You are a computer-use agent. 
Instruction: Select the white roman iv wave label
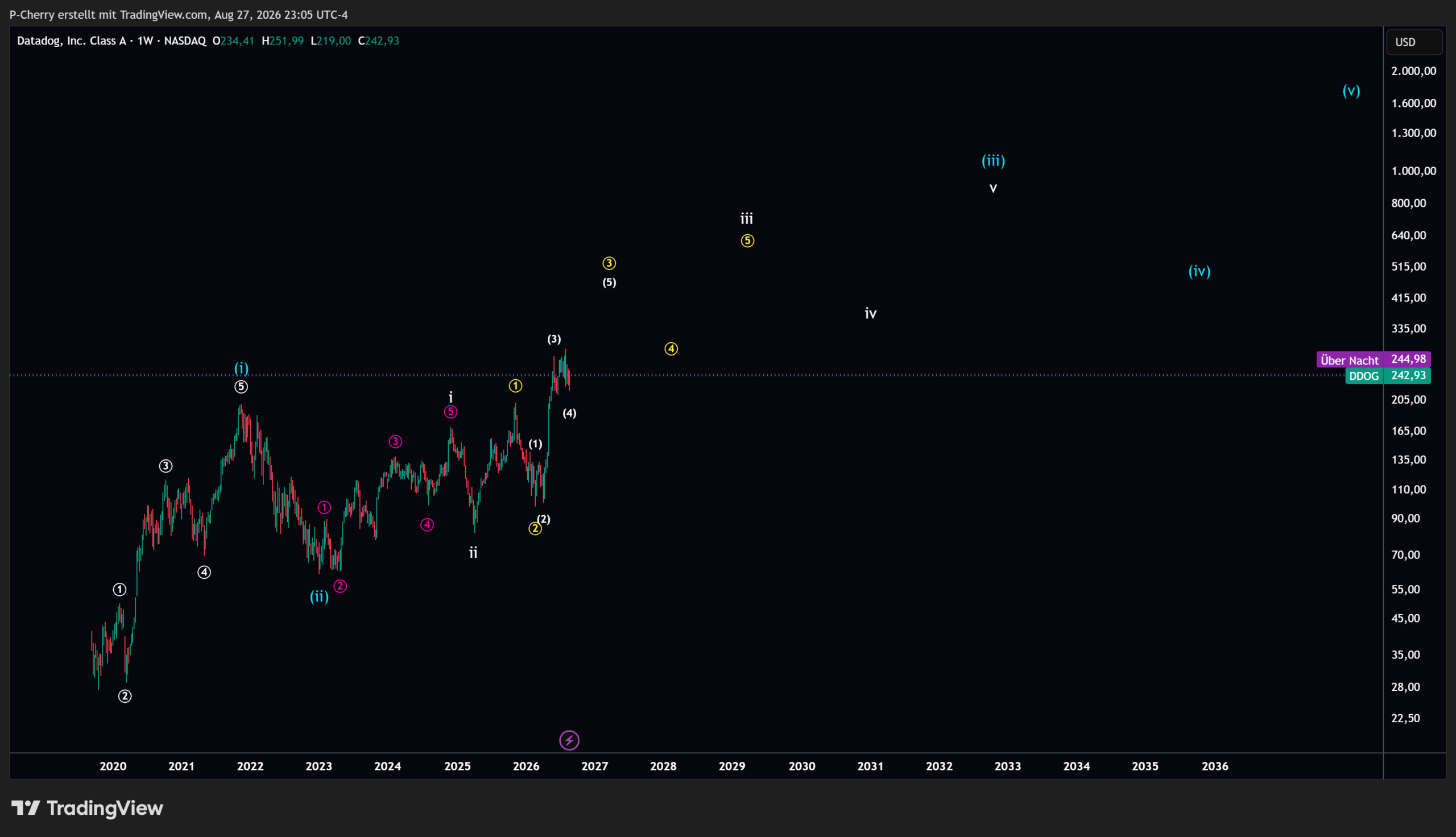pyautogui.click(x=871, y=313)
